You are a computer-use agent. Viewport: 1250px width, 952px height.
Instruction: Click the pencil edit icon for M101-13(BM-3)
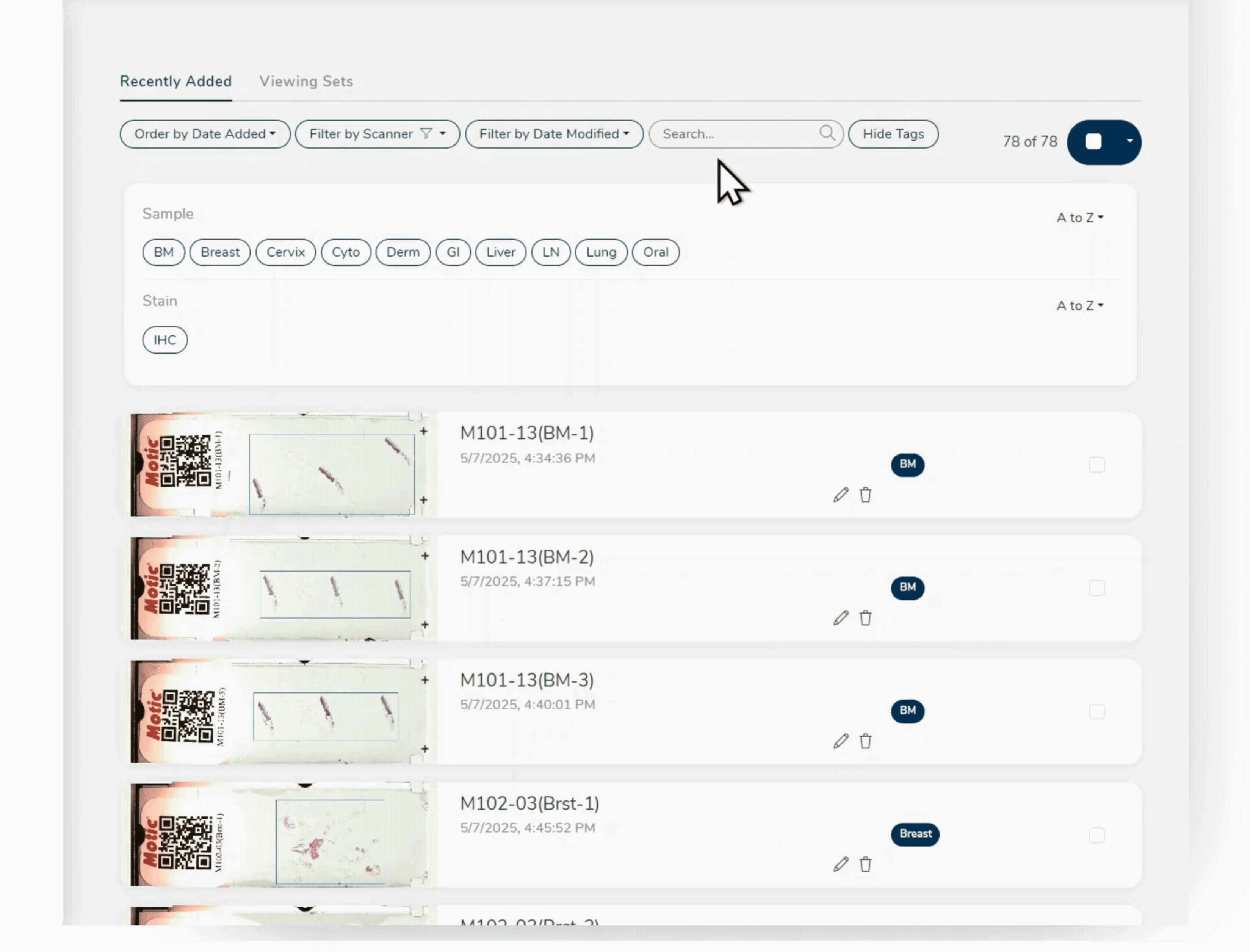tap(841, 741)
